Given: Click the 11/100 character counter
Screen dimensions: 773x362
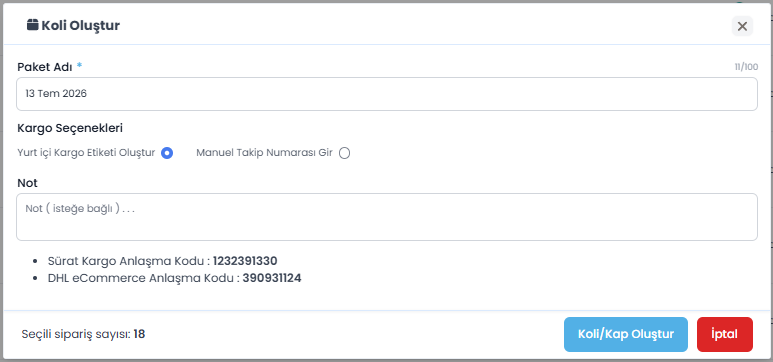Looking at the screenshot, I should point(746,67).
